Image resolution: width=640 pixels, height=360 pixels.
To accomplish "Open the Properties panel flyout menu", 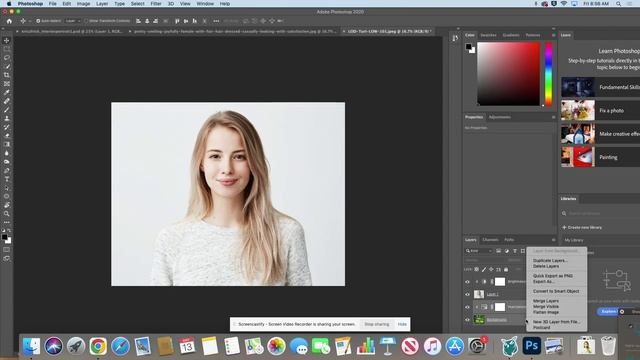I will pos(553,117).
